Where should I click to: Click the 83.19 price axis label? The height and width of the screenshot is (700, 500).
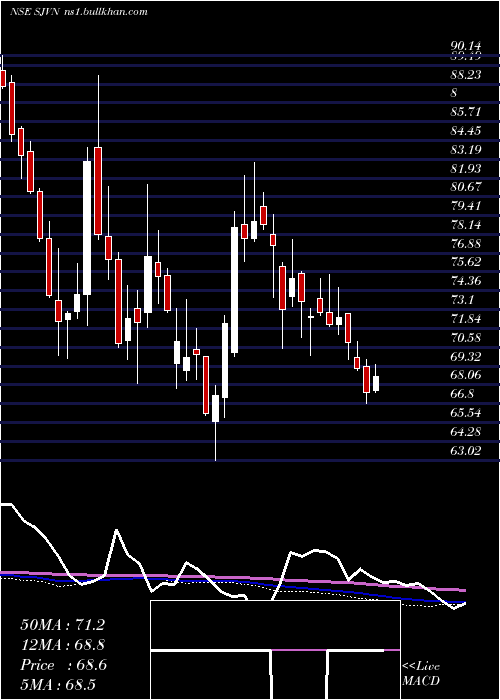(x=465, y=150)
